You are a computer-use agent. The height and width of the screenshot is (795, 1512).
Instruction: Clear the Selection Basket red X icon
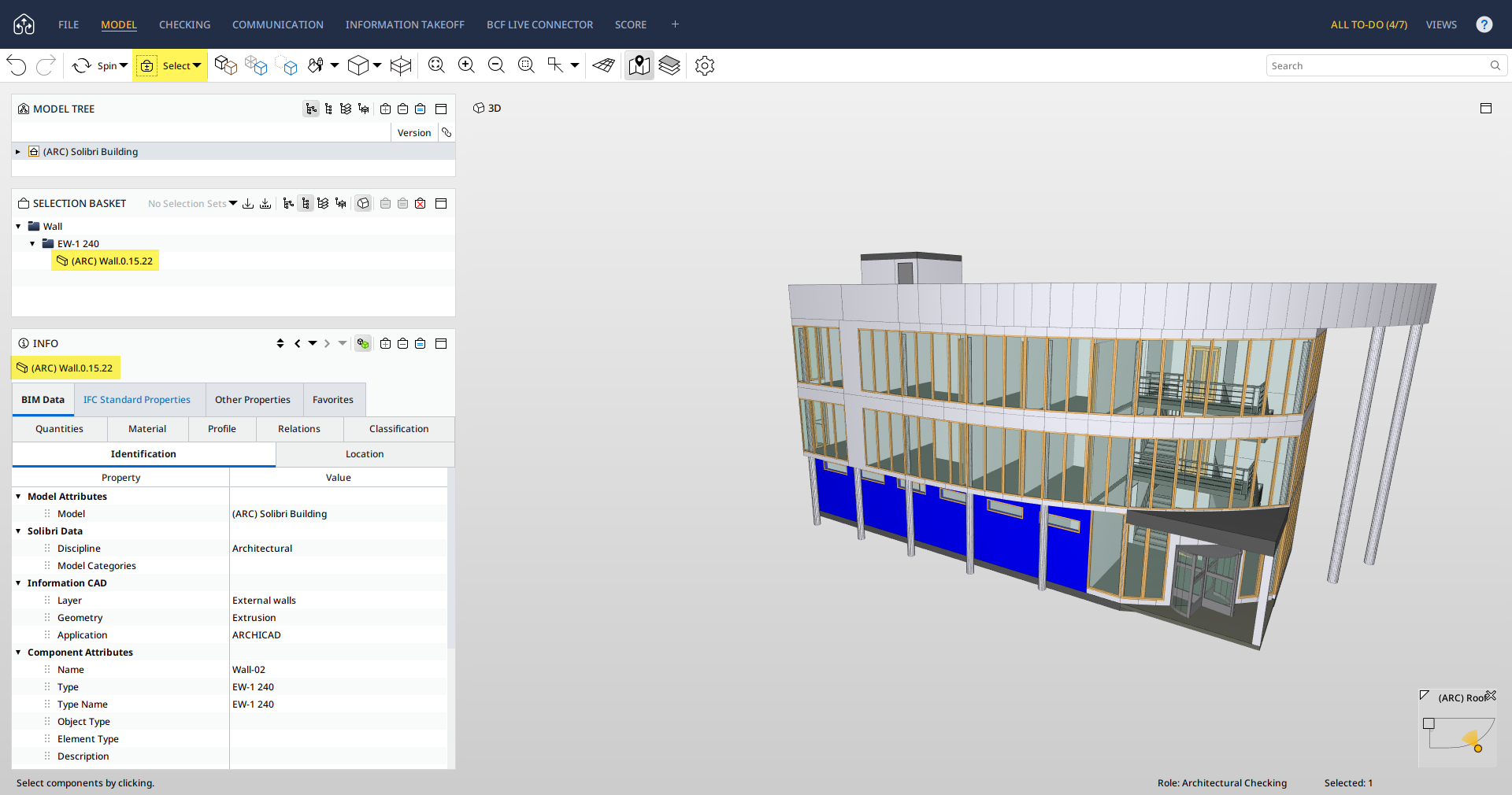click(420, 203)
